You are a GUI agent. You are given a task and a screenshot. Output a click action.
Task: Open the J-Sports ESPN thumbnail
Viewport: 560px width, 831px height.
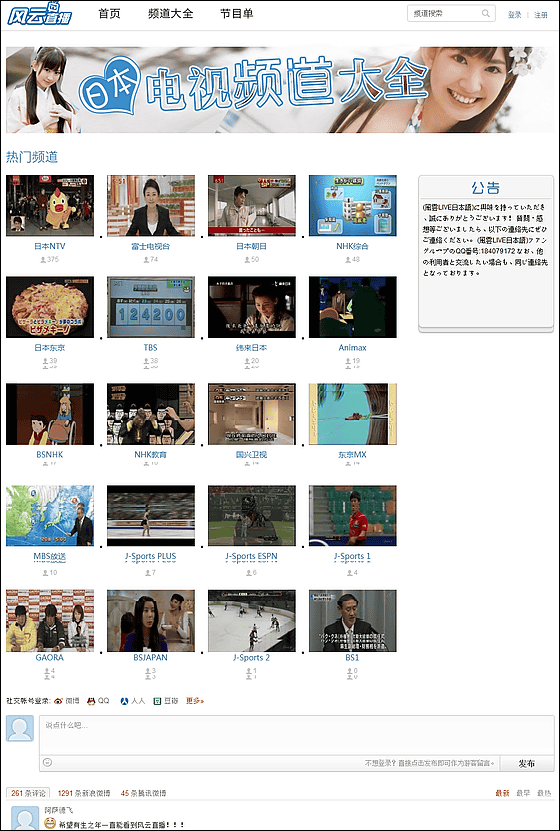click(252, 516)
